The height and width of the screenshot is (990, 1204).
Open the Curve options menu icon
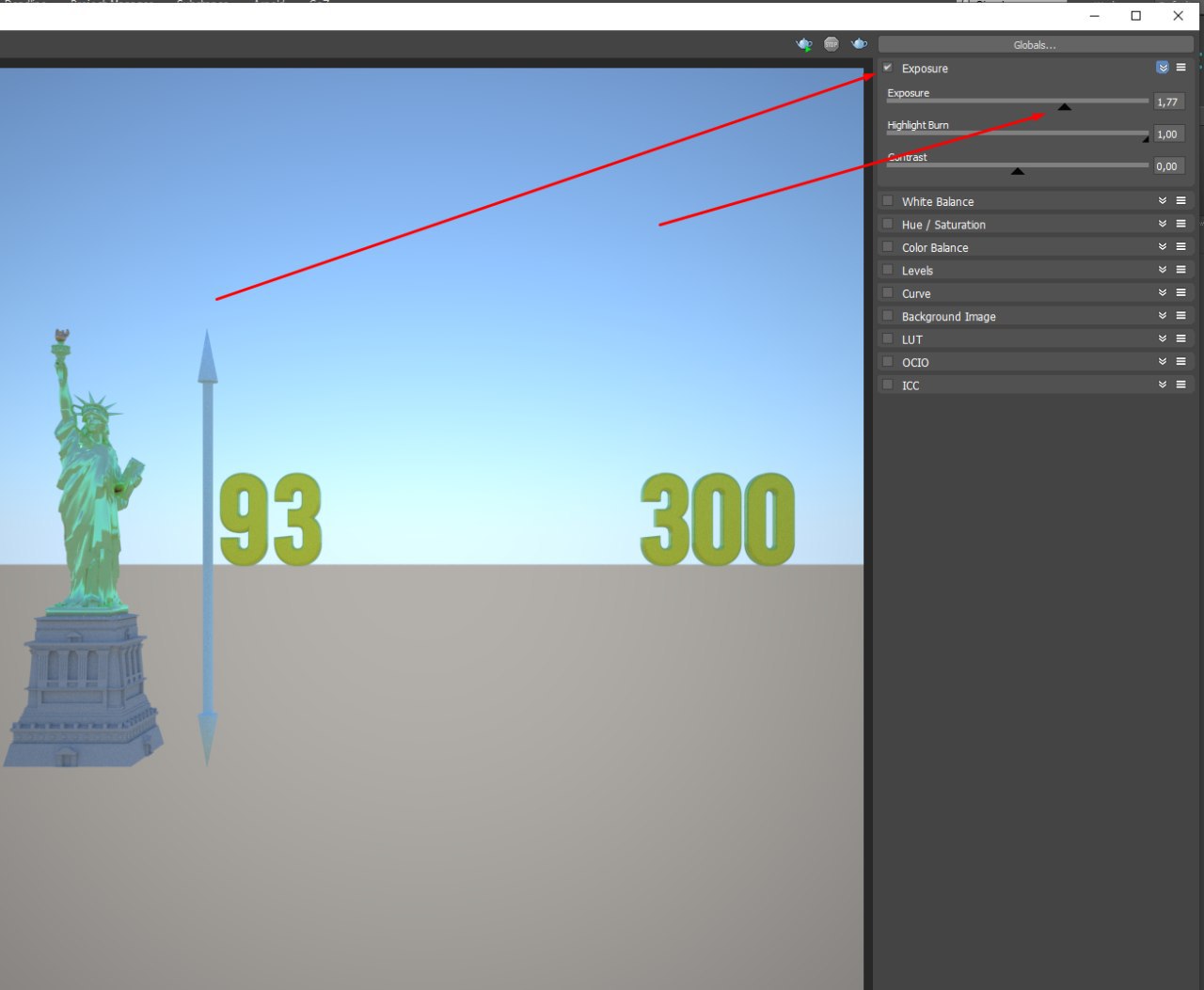(x=1180, y=292)
